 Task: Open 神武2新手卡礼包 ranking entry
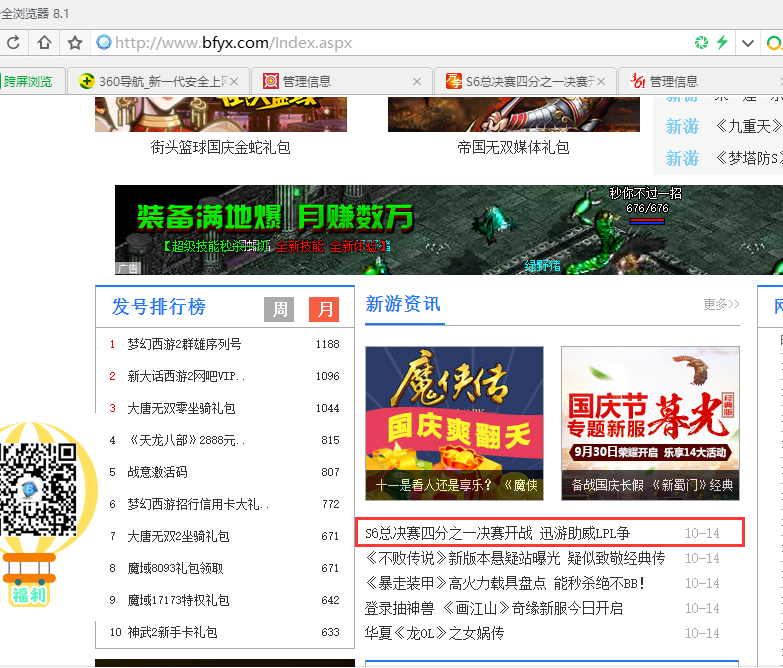click(172, 632)
